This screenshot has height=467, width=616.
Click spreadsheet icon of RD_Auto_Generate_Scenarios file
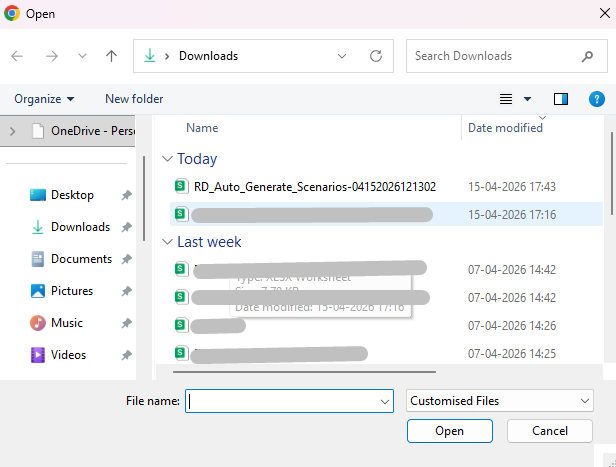pyautogui.click(x=181, y=186)
